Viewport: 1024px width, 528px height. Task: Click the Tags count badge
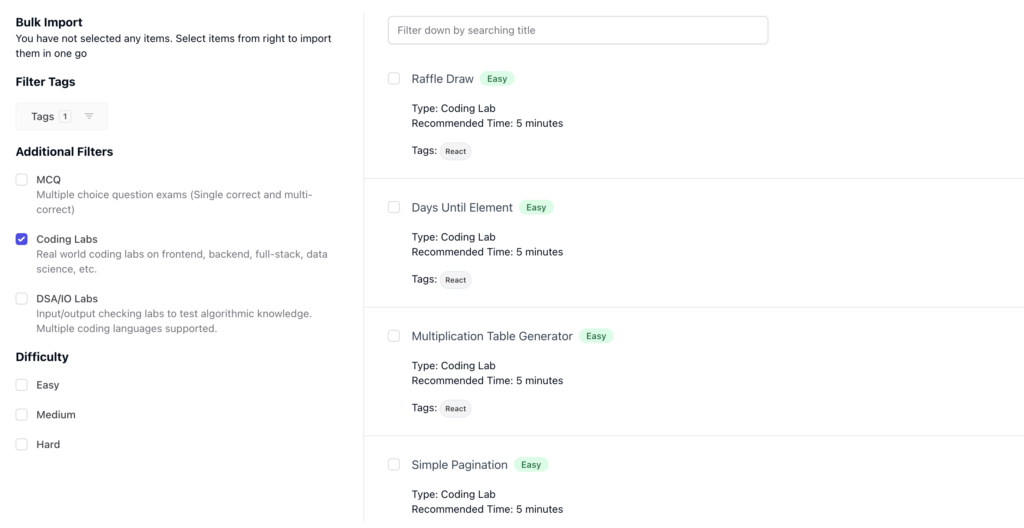coord(65,116)
